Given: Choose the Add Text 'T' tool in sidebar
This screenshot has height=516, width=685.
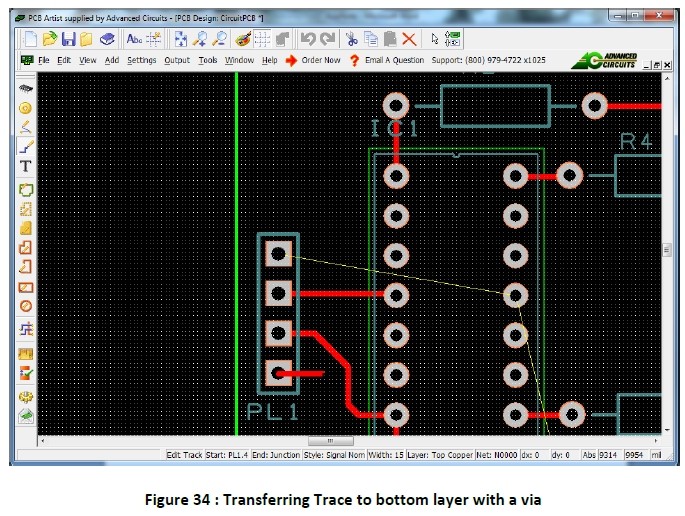Looking at the screenshot, I should click(x=26, y=166).
